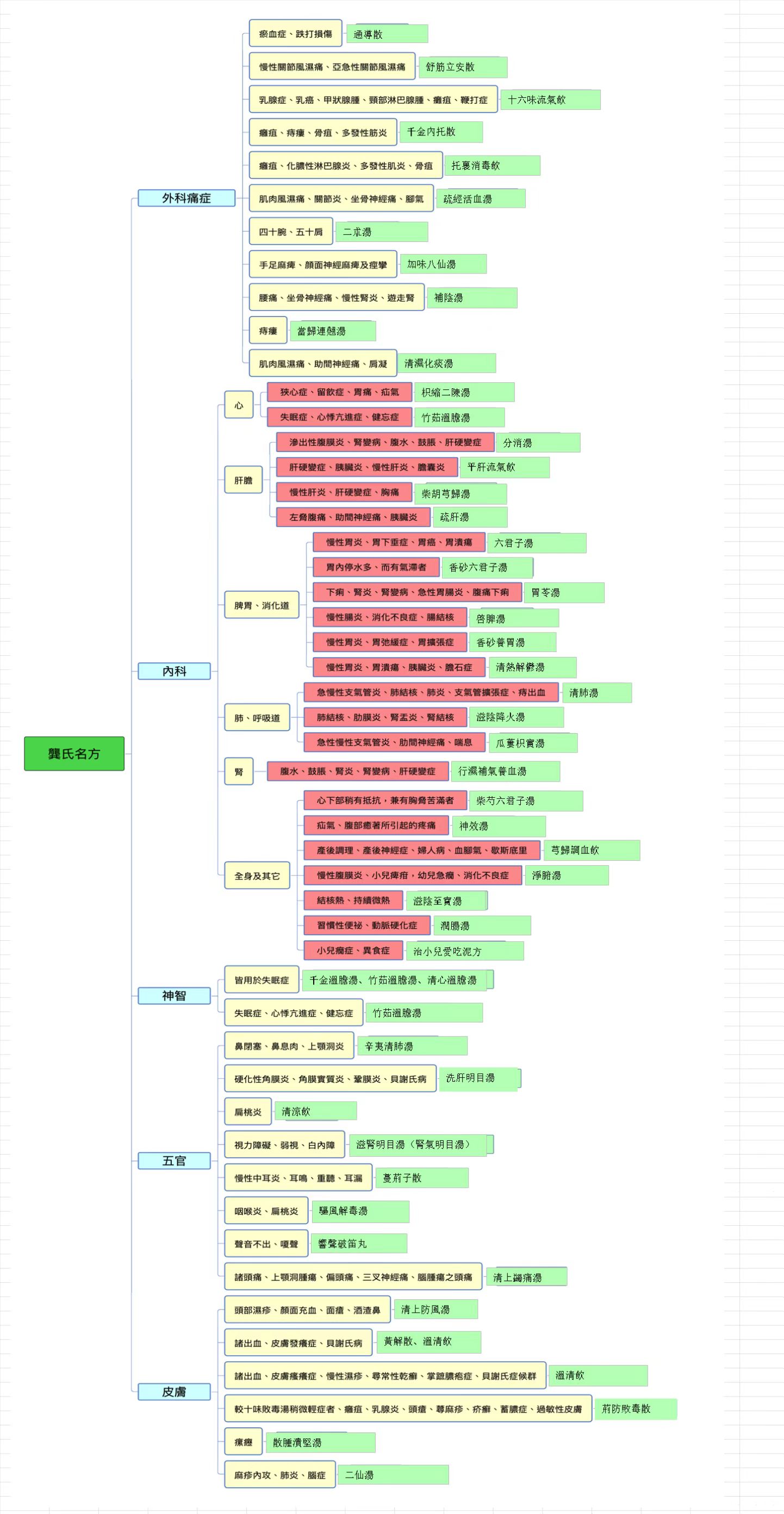The width and height of the screenshot is (784, 1514).
Task: Select the 清濕化痰湯 formula label
Action: pyautogui.click(x=447, y=364)
